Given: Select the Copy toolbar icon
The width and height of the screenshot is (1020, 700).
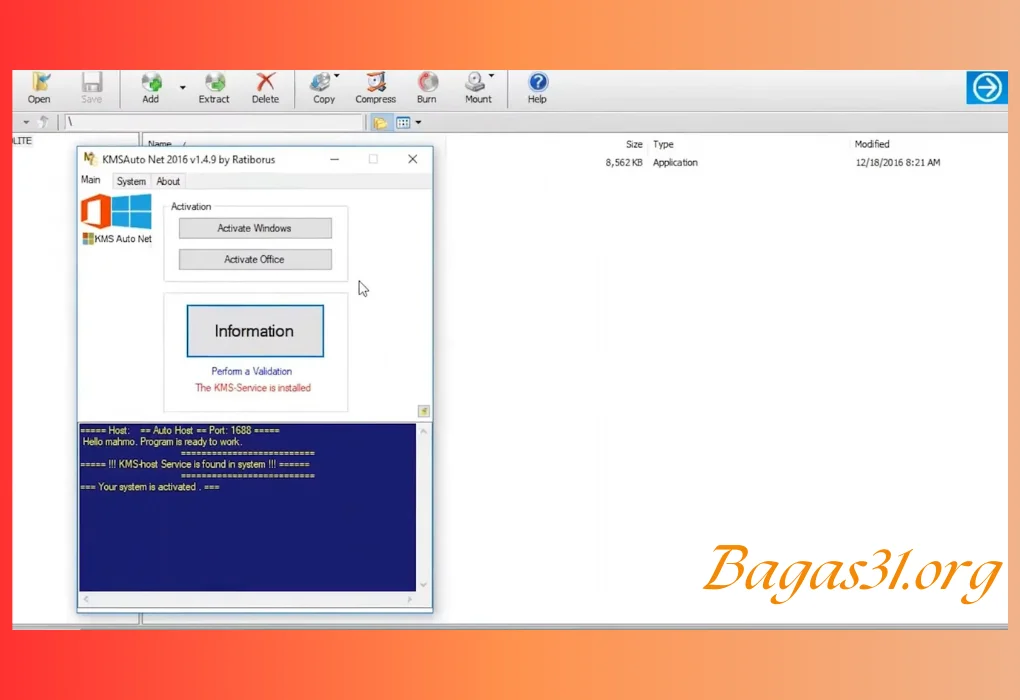Looking at the screenshot, I should click(322, 88).
